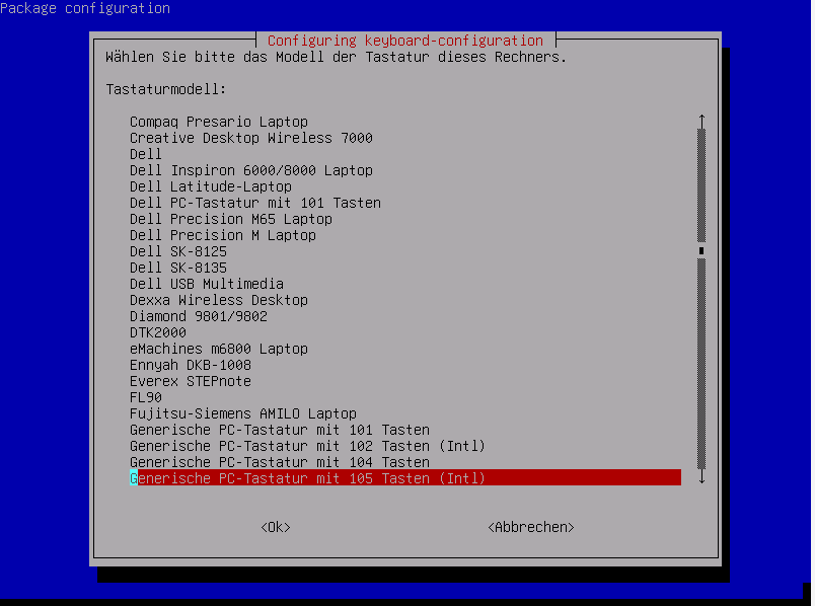Pick Dell Precision M Laptop
Image resolution: width=816 pixels, height=606 pixels.
coord(223,235)
